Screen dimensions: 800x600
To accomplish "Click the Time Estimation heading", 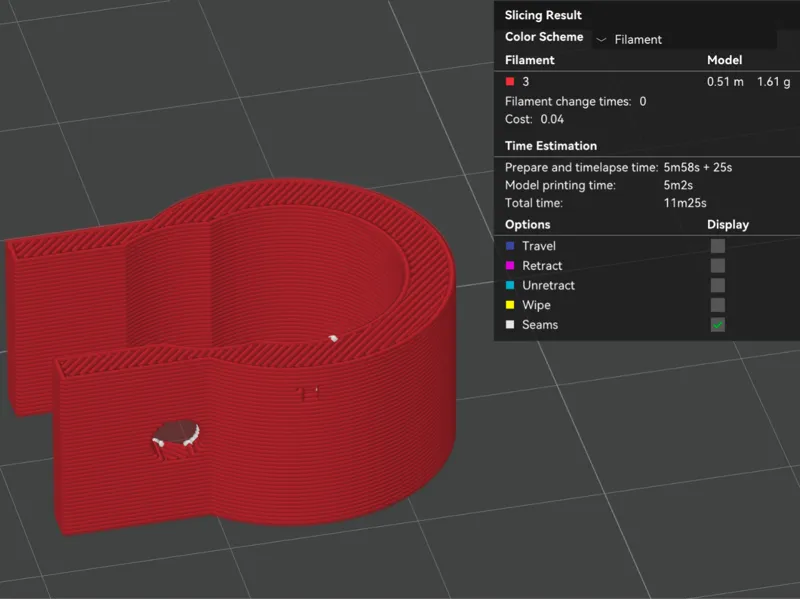I will pyautogui.click(x=551, y=146).
